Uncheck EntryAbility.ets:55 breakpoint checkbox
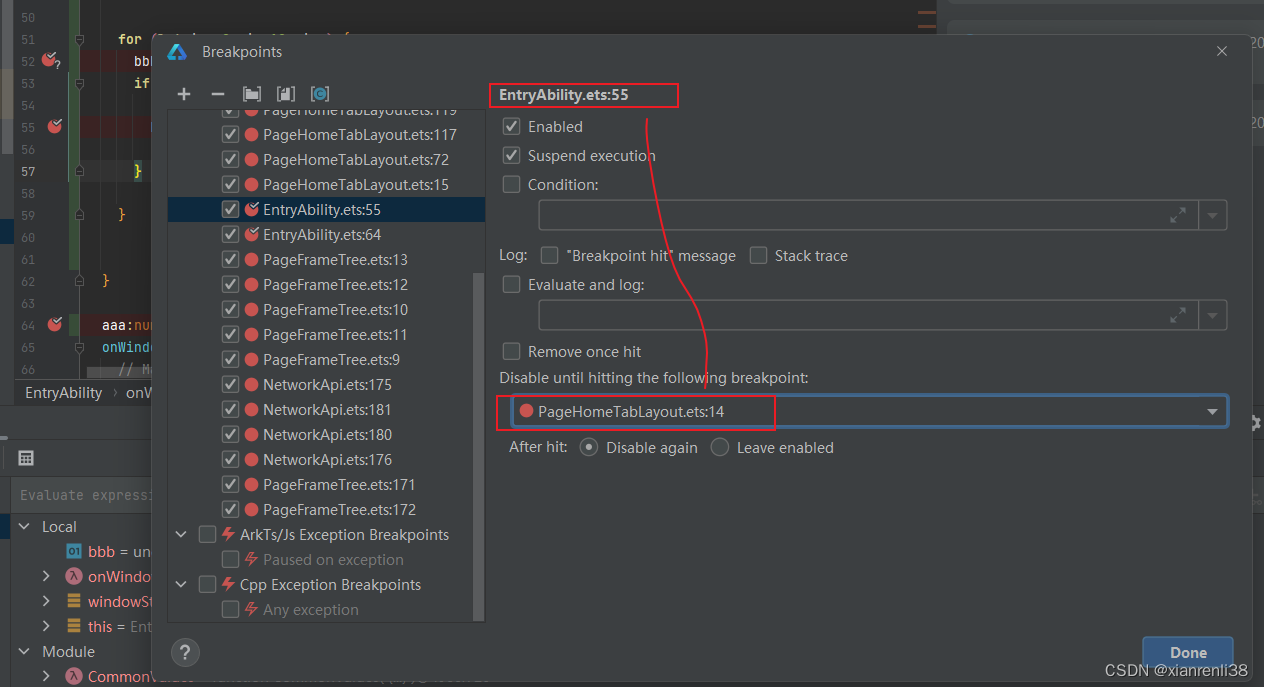 pyautogui.click(x=230, y=210)
